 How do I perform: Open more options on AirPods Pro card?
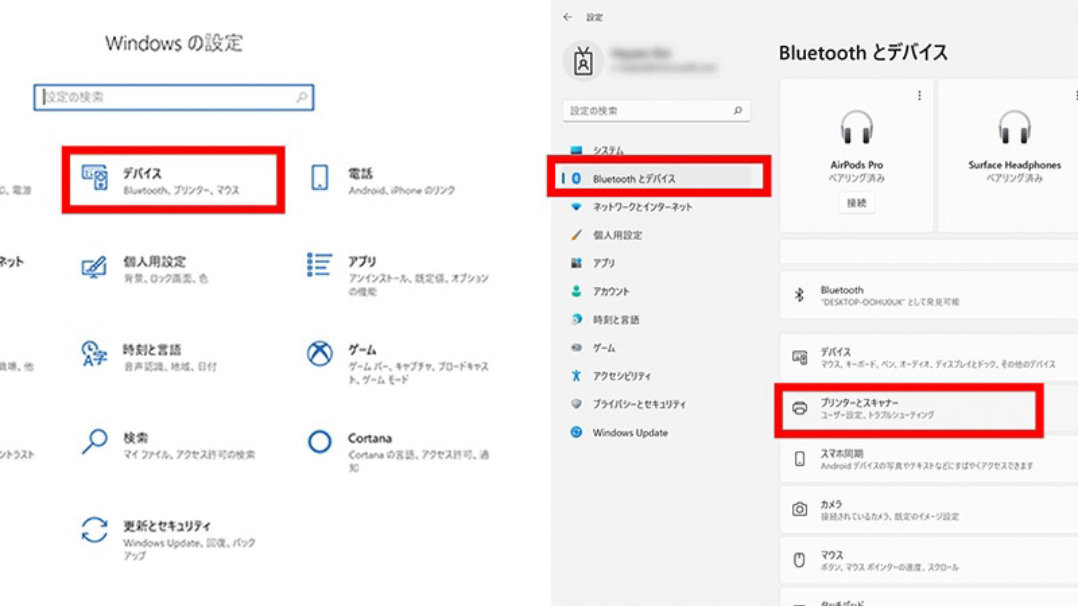point(919,96)
